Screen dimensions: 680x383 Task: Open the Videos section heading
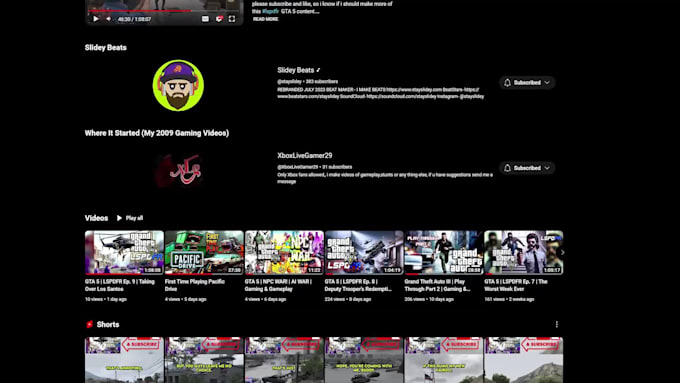pyautogui.click(x=96, y=218)
